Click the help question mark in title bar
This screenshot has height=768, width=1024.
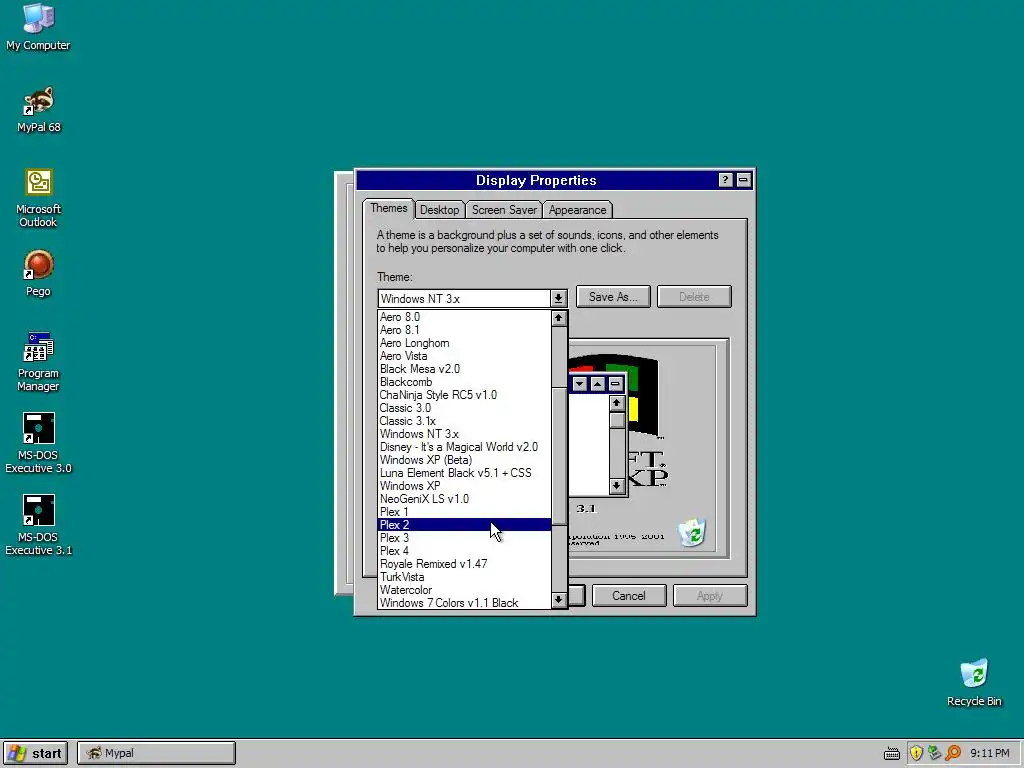pyautogui.click(x=725, y=180)
